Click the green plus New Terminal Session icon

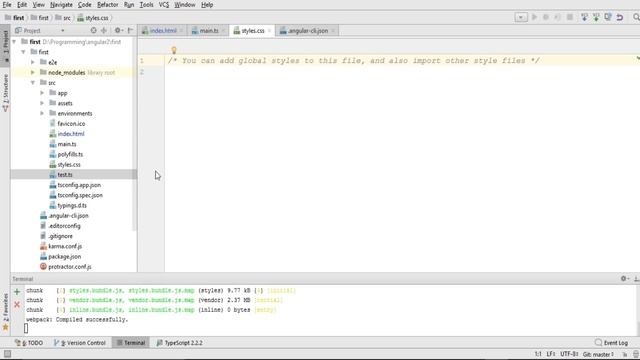click(x=17, y=292)
